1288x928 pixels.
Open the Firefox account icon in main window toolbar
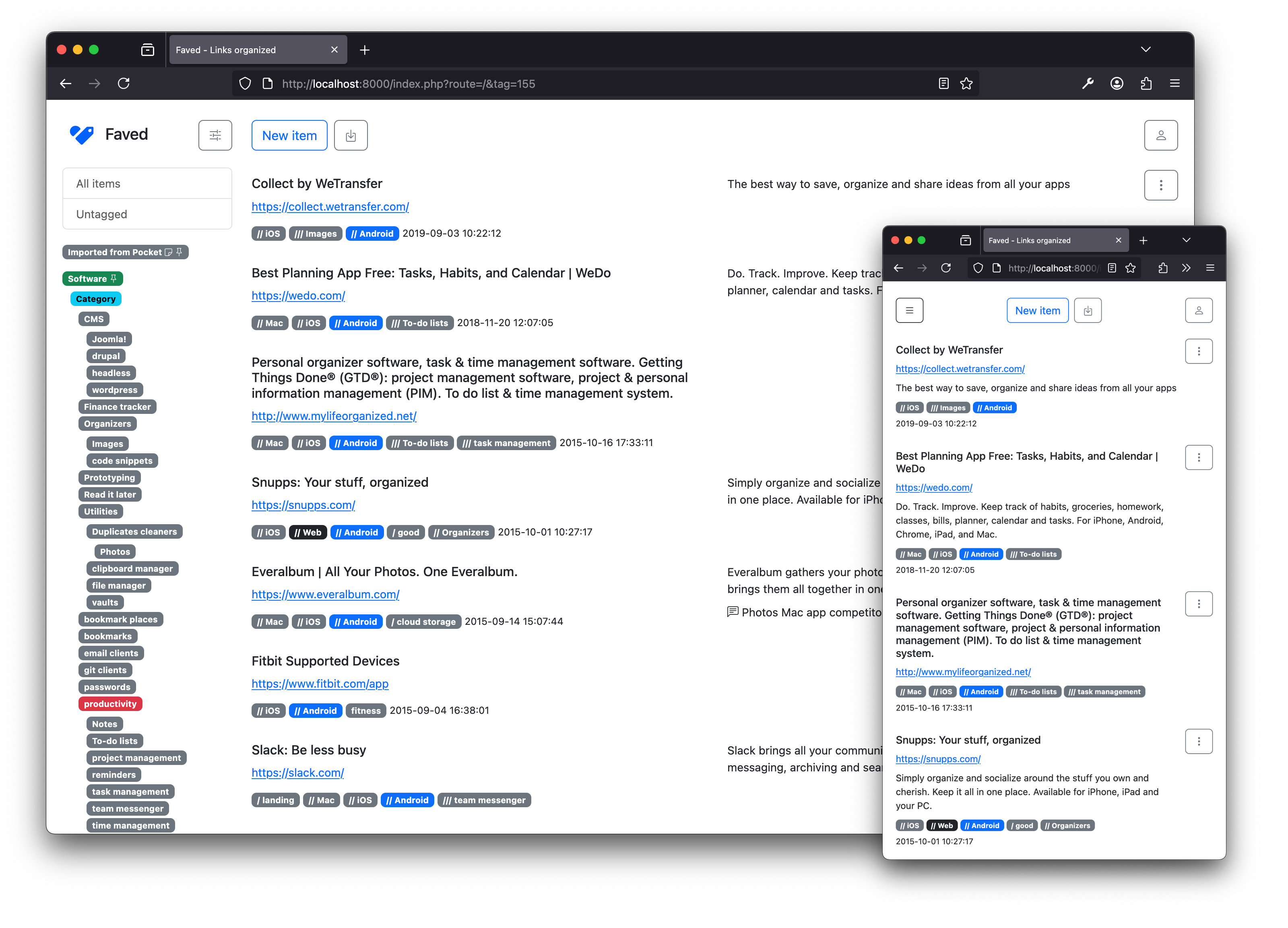pos(1117,83)
